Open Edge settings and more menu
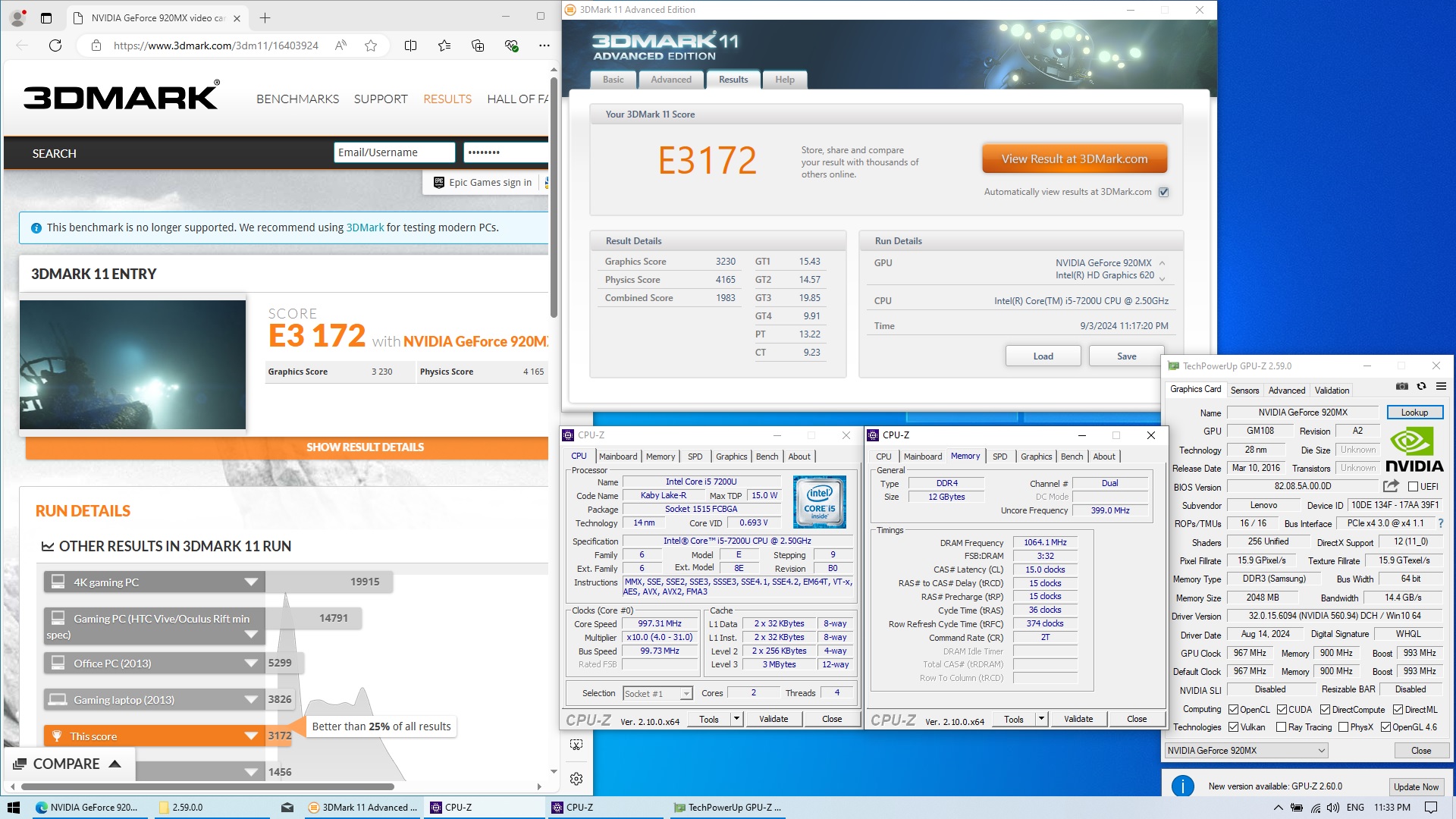 [x=544, y=45]
